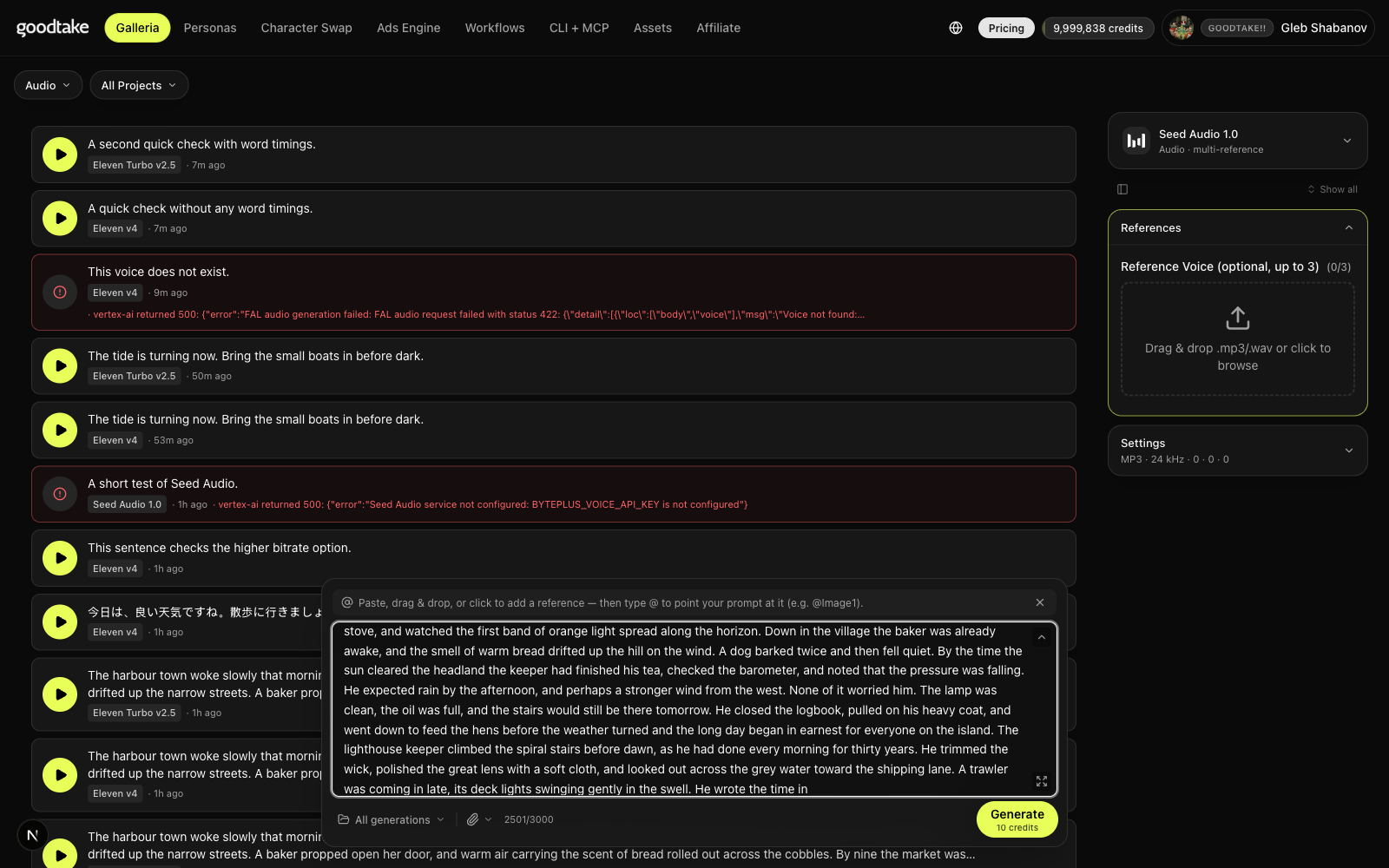1389x868 pixels.
Task: Toggle the side panel layout icon
Action: pos(1122,189)
